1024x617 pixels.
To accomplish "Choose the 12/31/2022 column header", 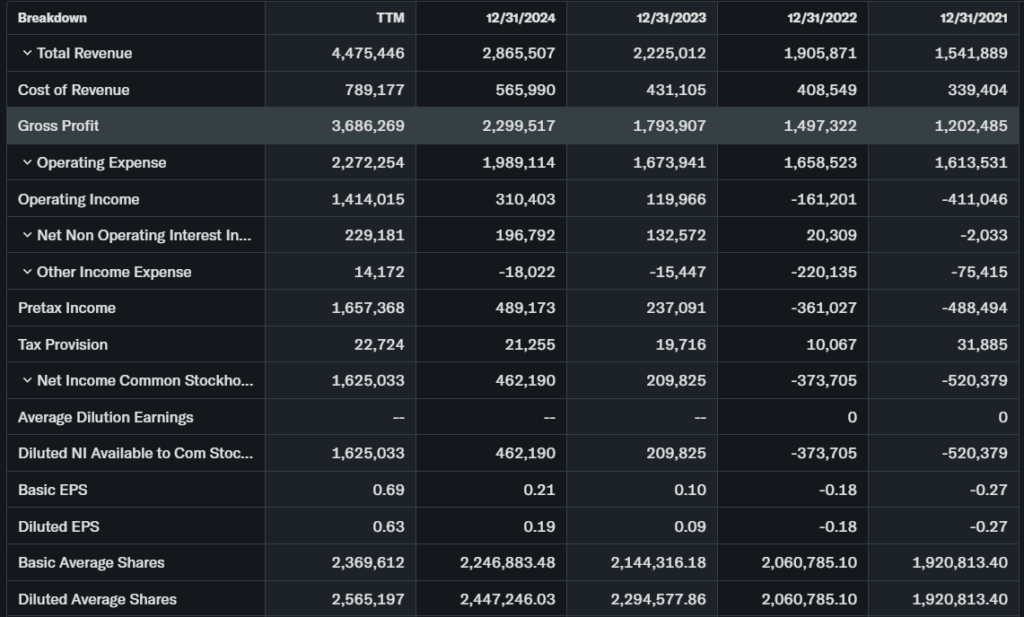I will click(x=822, y=18).
